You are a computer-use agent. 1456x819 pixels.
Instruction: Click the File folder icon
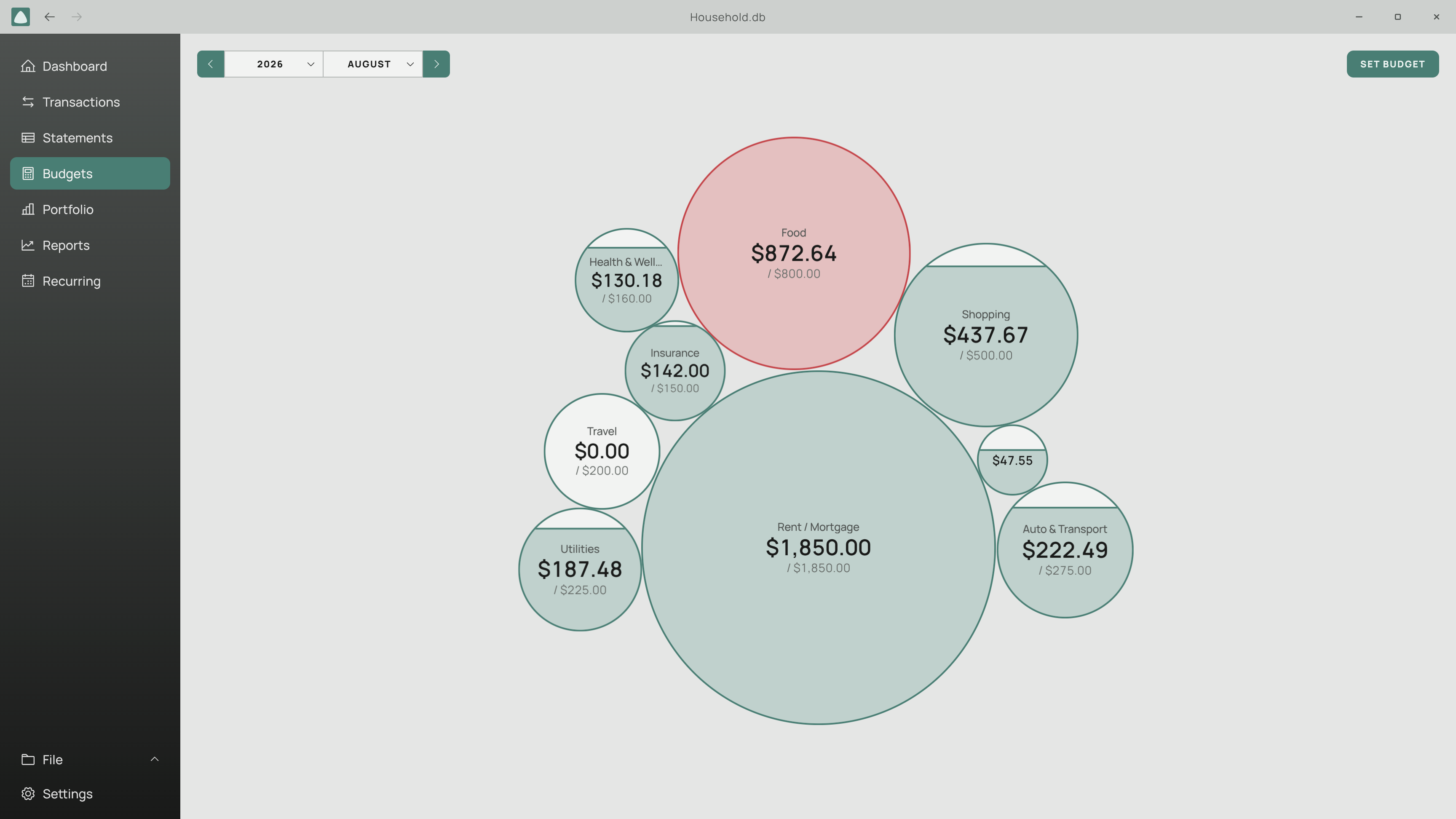(x=28, y=759)
